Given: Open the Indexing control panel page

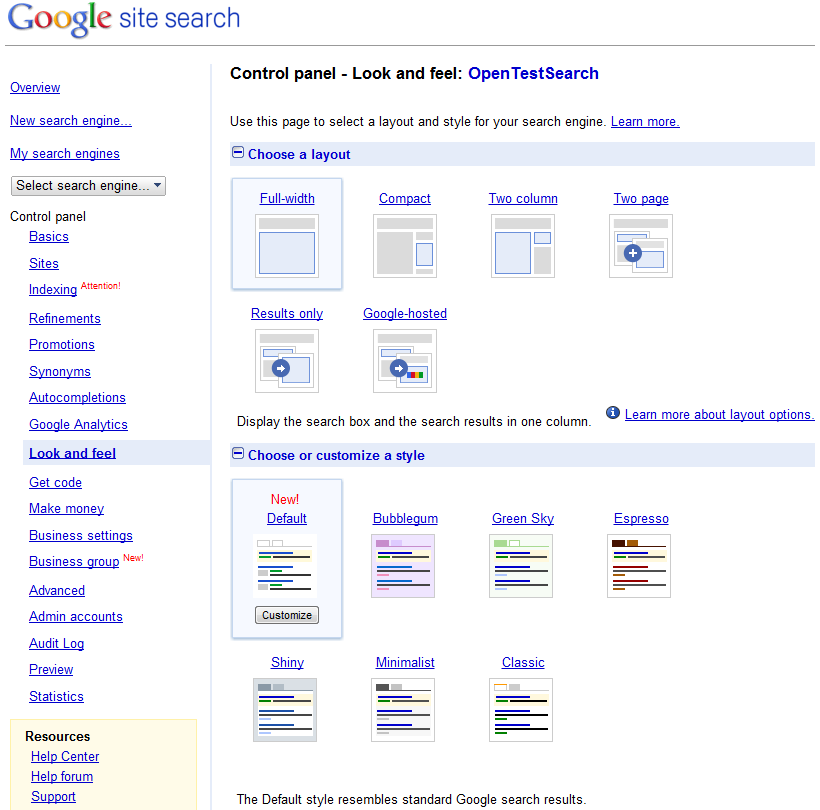Looking at the screenshot, I should pyautogui.click(x=53, y=289).
